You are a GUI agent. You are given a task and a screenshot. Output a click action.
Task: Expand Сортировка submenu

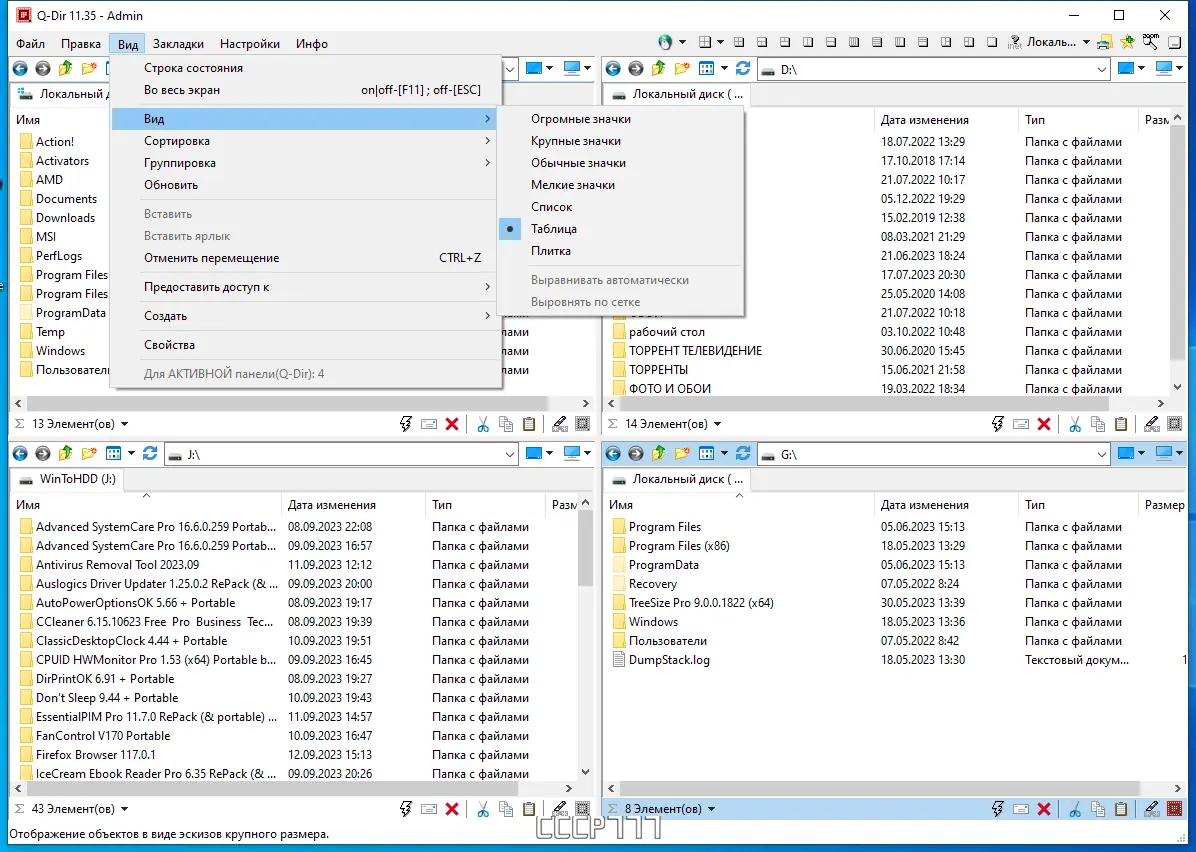[x=305, y=141]
